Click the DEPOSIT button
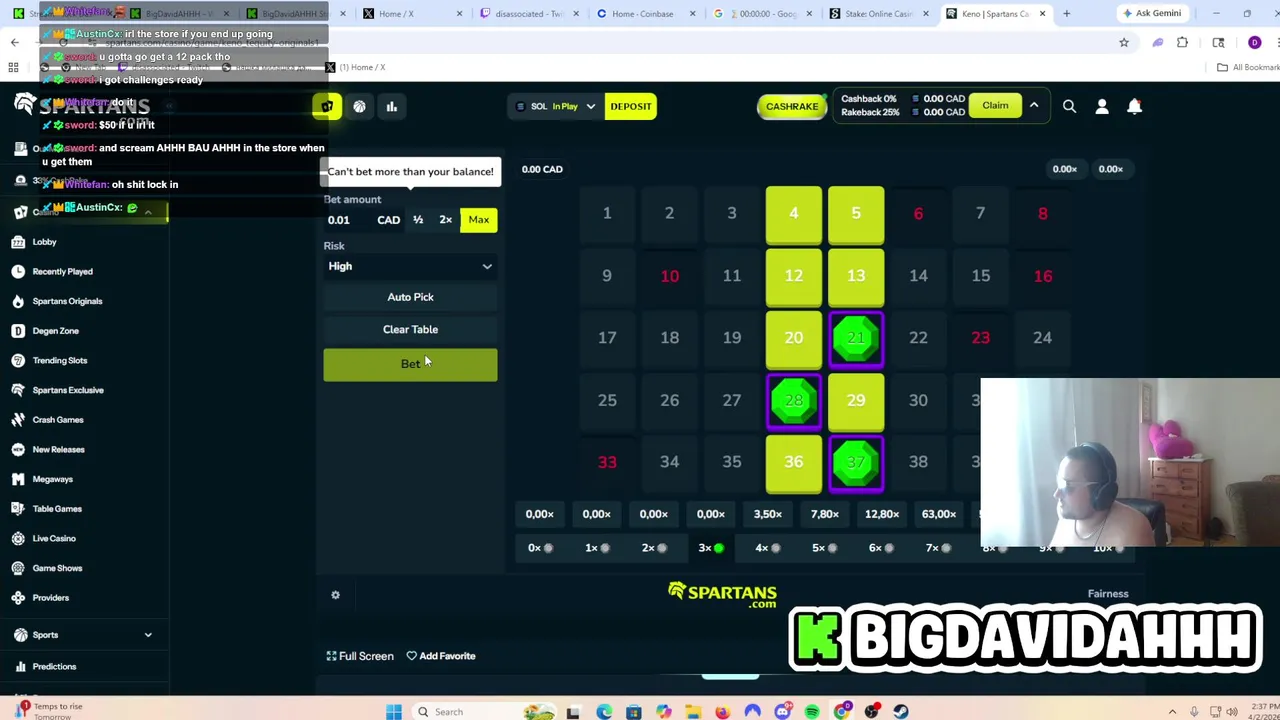 point(631,106)
